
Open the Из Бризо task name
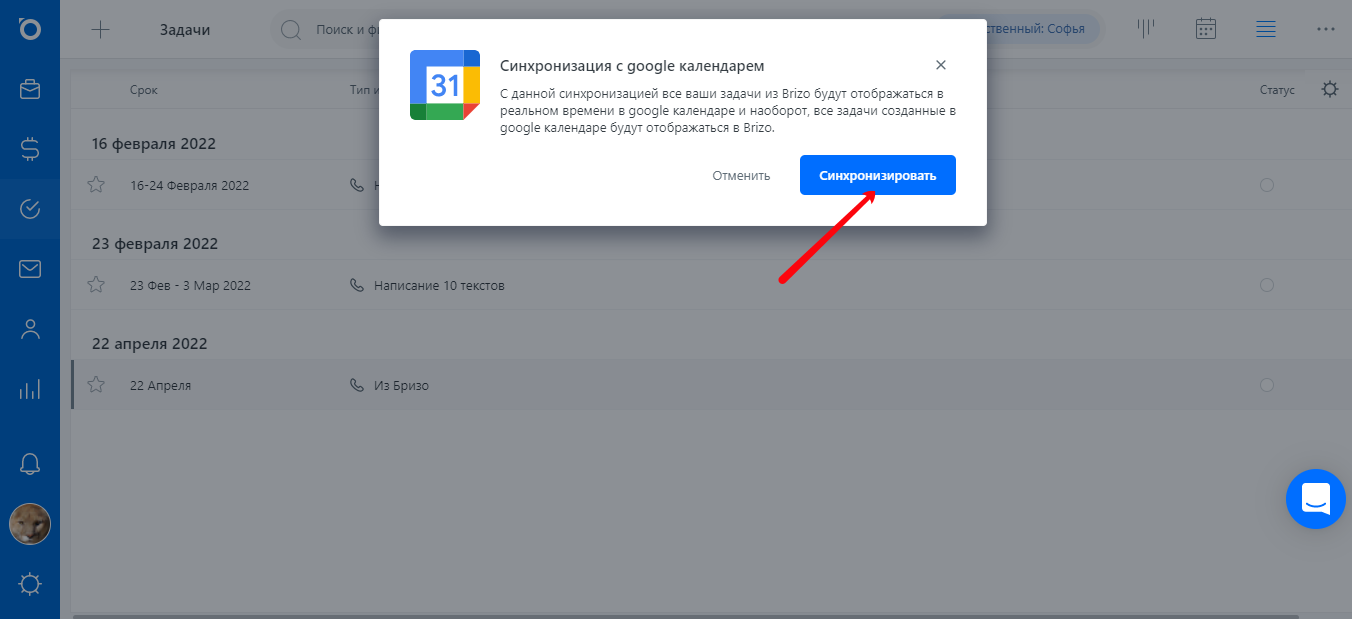[x=401, y=385]
